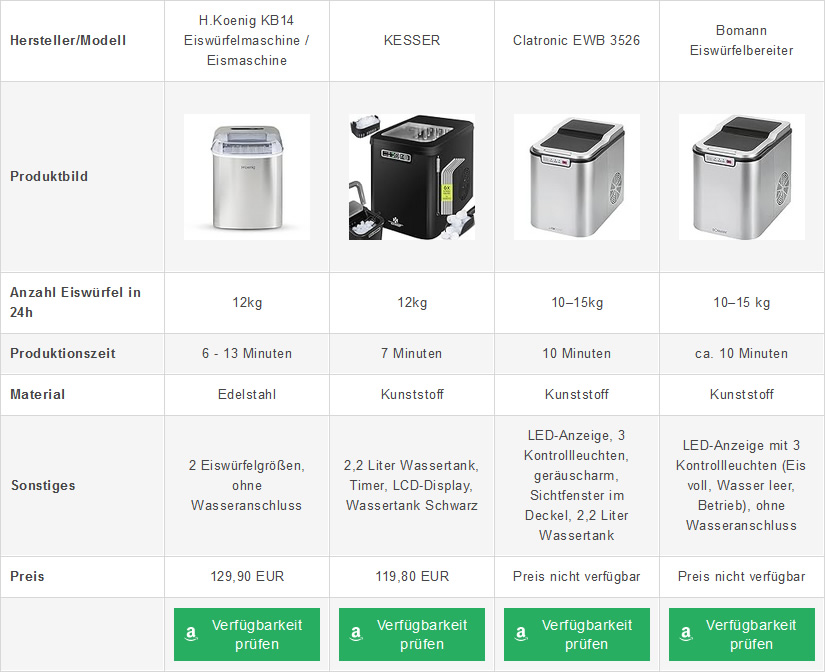Click Amazon icon in KESSER availability button
Screen dimensions: 825x672
(357, 634)
